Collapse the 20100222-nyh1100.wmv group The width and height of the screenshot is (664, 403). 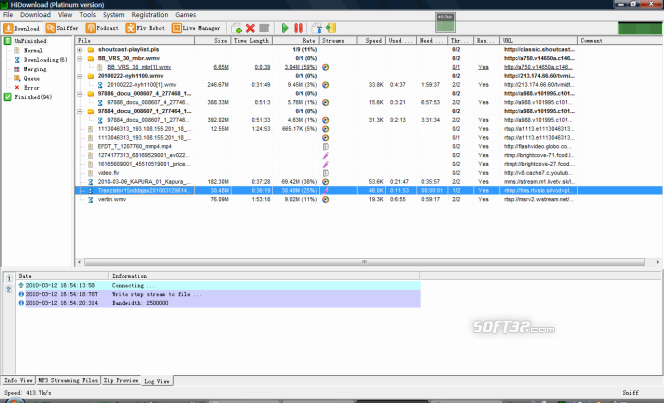pyautogui.click(x=80, y=76)
